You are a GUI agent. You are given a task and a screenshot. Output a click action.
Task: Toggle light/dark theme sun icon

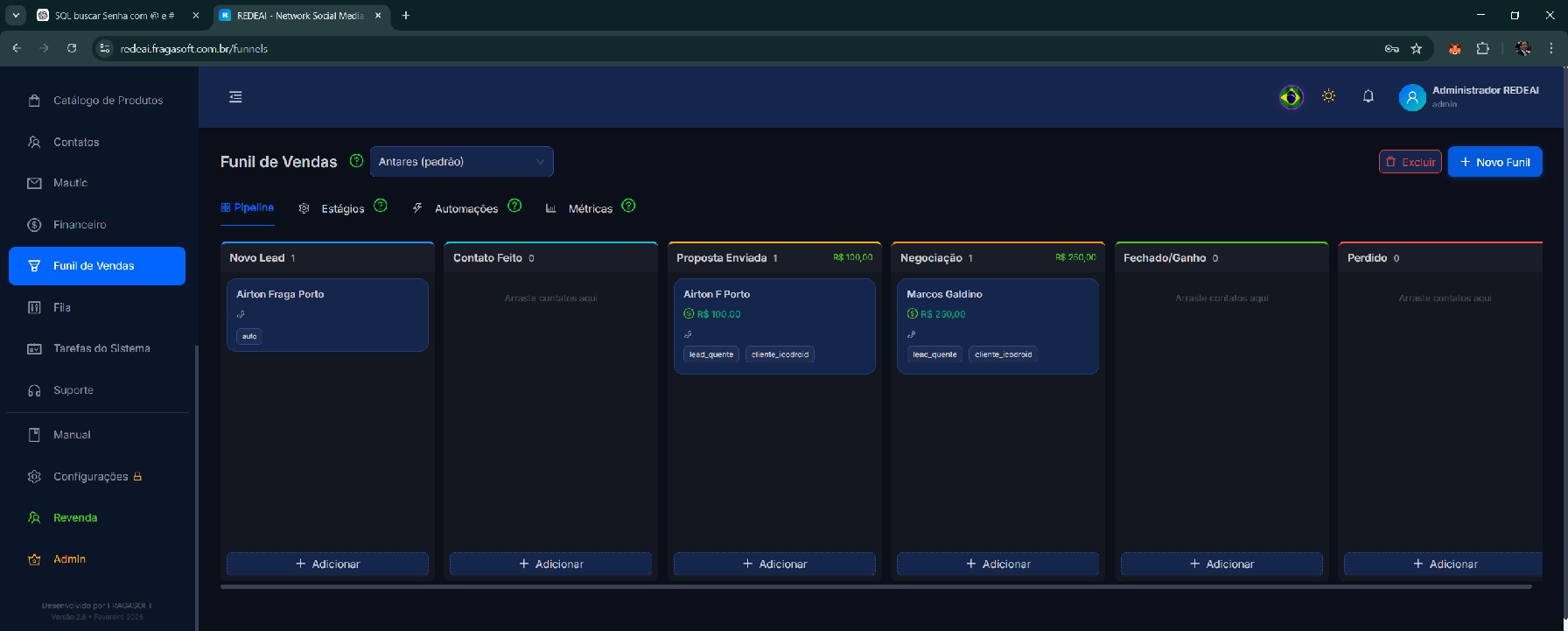pos(1328,96)
